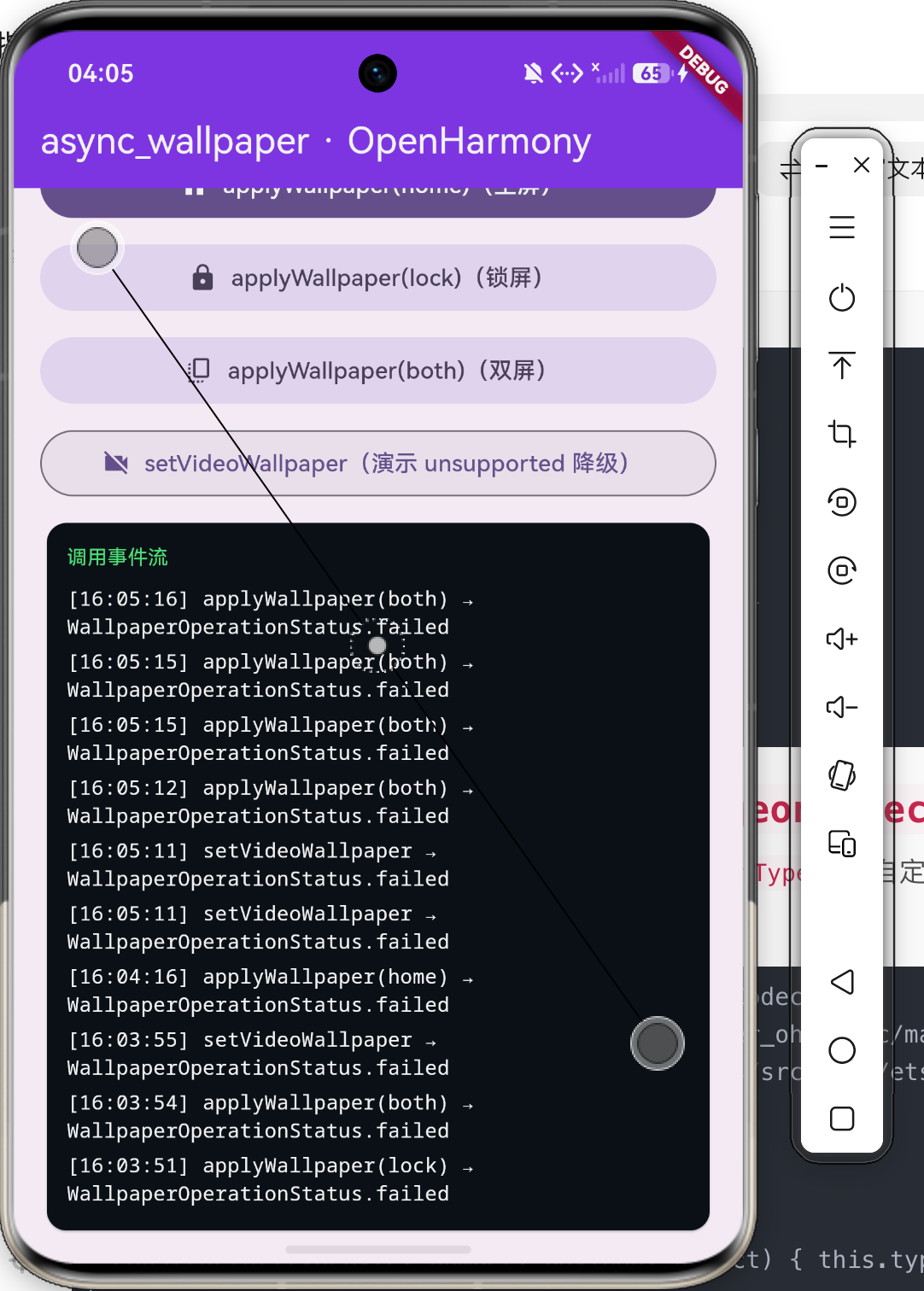The image size is (924, 1291).
Task: Tap applyWallpaper(lock) 锁屏 button
Action: tap(378, 277)
